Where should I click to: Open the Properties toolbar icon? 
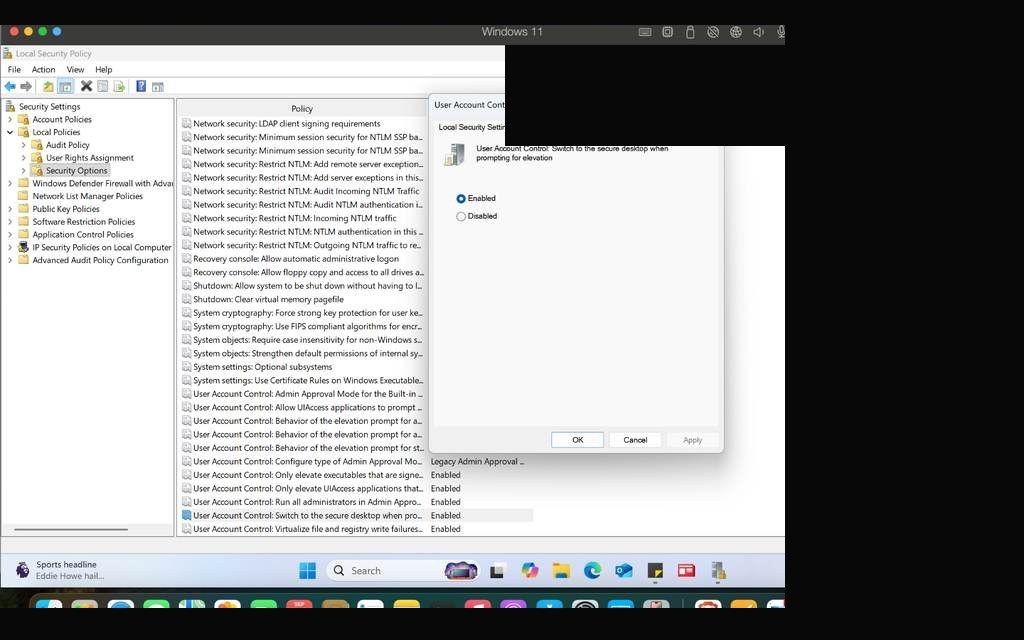click(103, 86)
